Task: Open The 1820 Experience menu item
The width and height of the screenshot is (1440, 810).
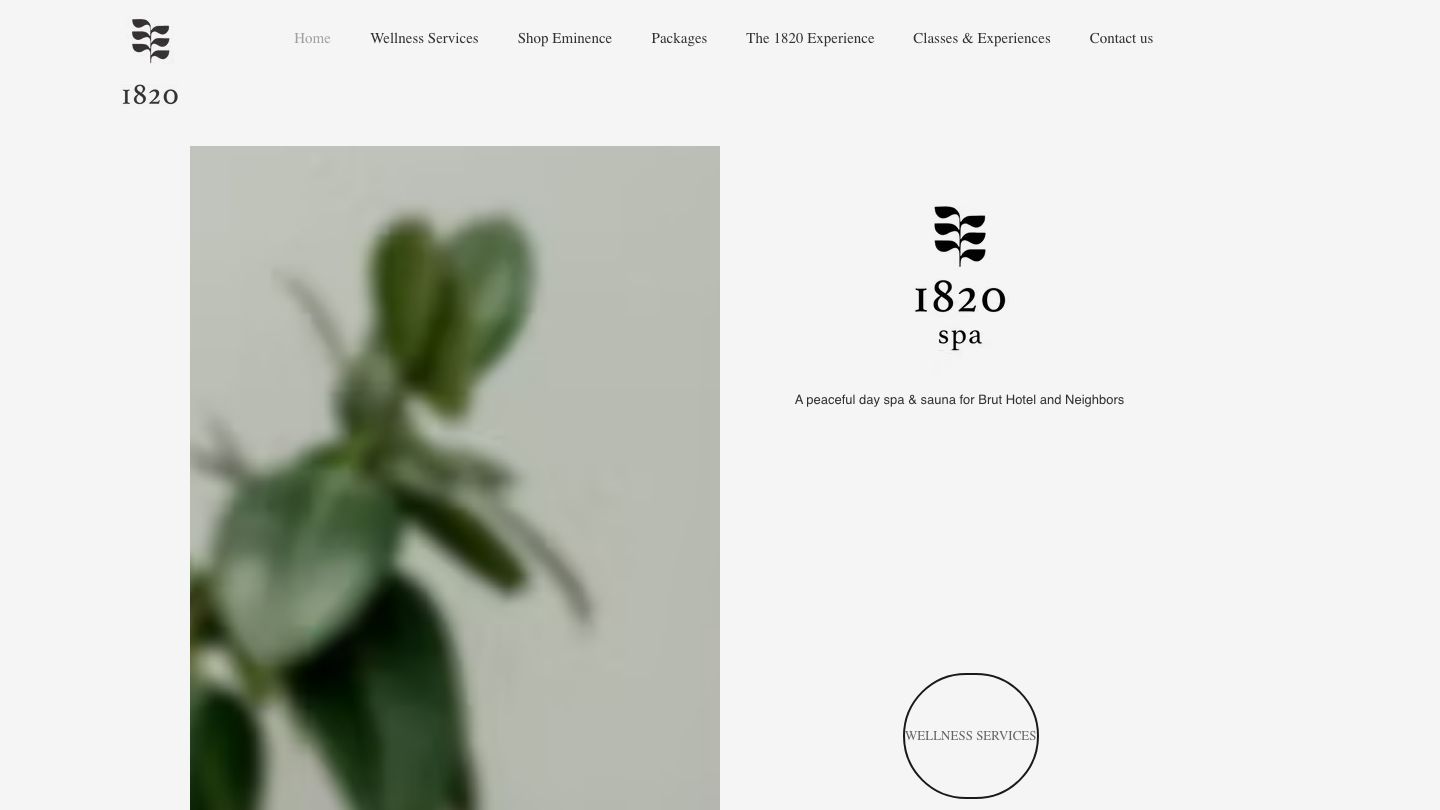Action: tap(810, 38)
